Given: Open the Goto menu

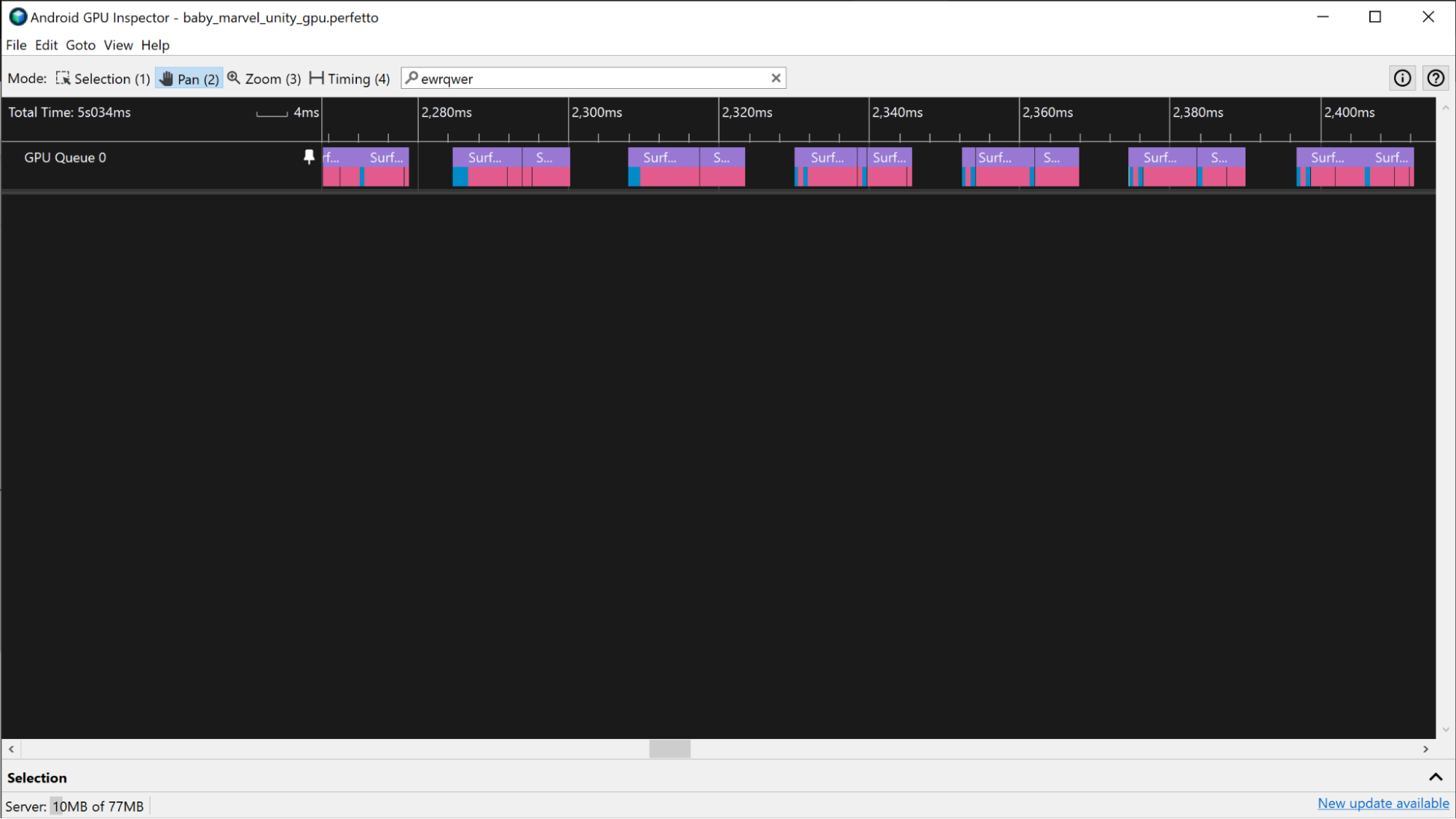Looking at the screenshot, I should 79,45.
